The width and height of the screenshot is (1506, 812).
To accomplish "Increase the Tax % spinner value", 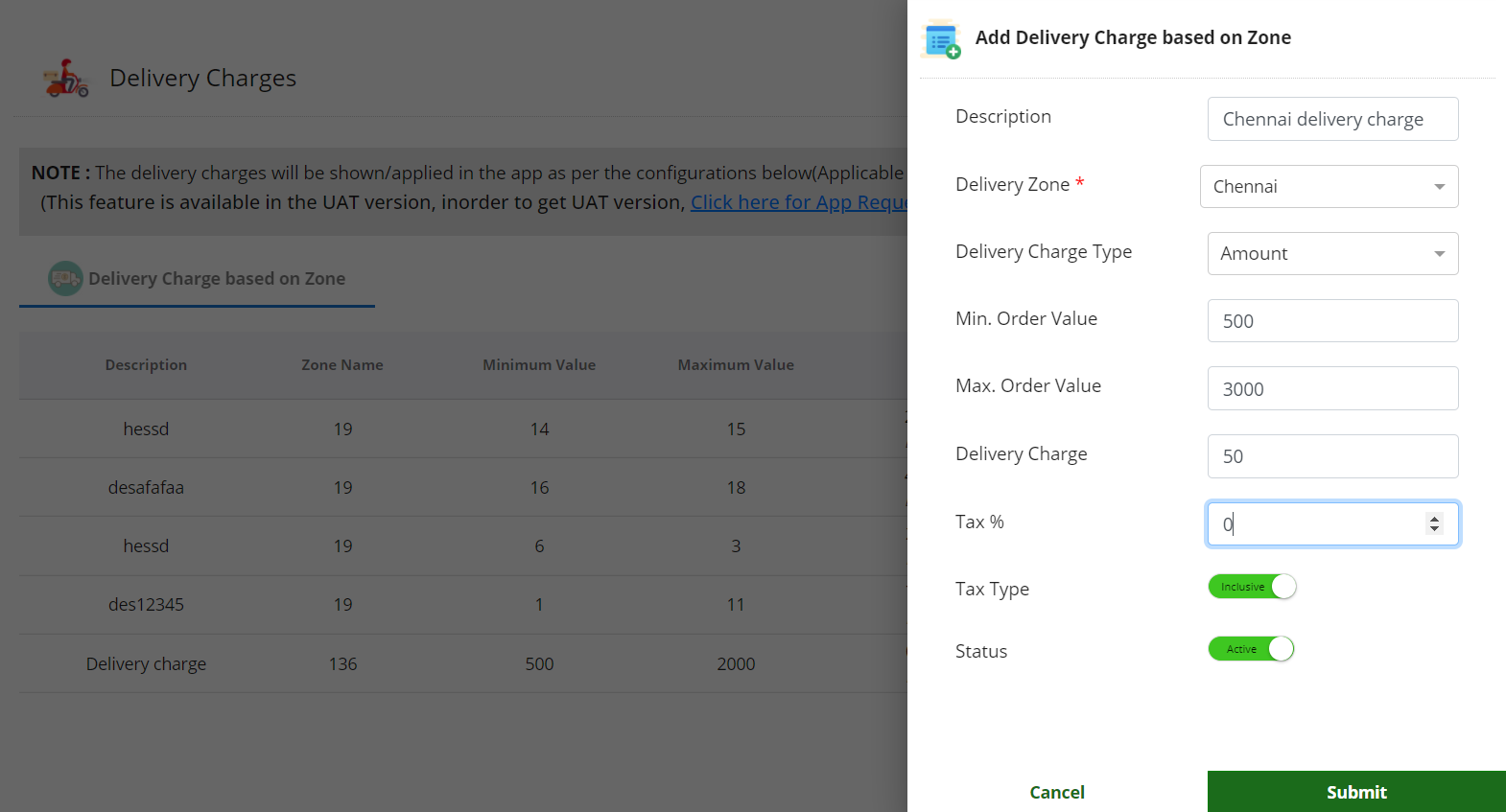I will (1434, 519).
